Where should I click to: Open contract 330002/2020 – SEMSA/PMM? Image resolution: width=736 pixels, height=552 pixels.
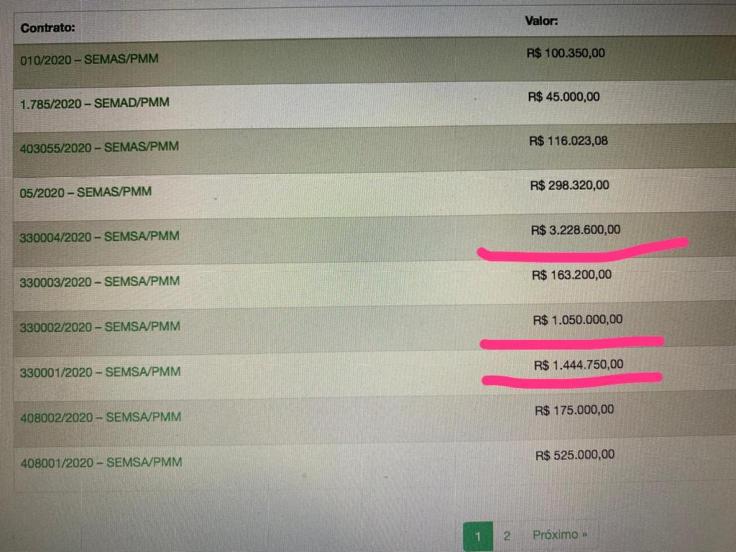click(99, 327)
